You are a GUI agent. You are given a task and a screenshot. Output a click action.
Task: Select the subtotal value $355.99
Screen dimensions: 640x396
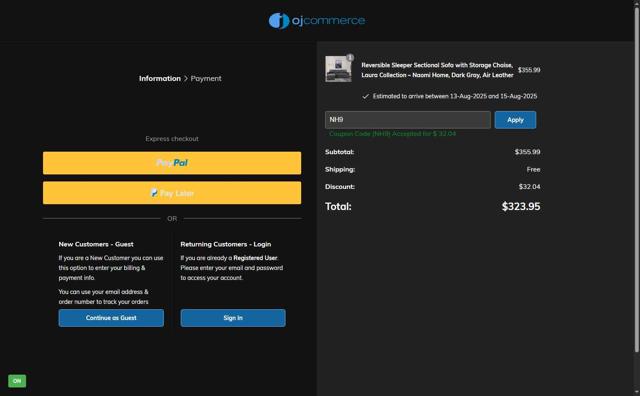coord(527,152)
